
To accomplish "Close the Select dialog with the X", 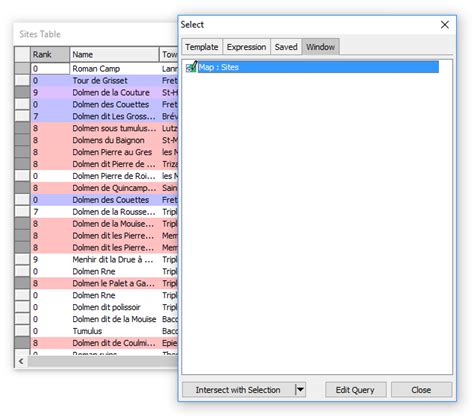I will pos(445,25).
